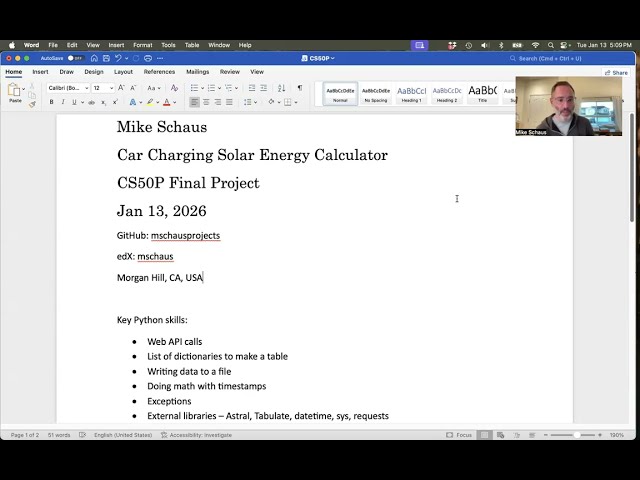This screenshot has height=480, width=640.
Task: Open the shading paint bucket
Action: click(271, 102)
